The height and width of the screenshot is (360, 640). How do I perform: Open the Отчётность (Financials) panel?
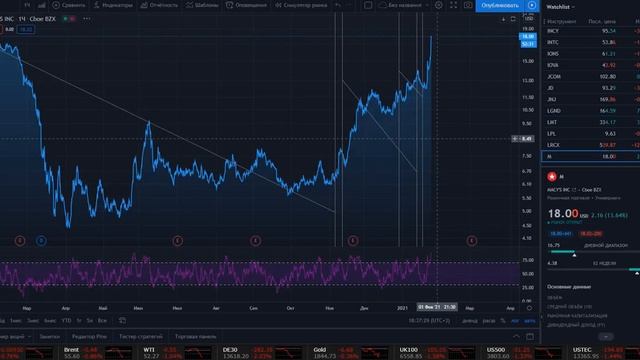[159, 5]
